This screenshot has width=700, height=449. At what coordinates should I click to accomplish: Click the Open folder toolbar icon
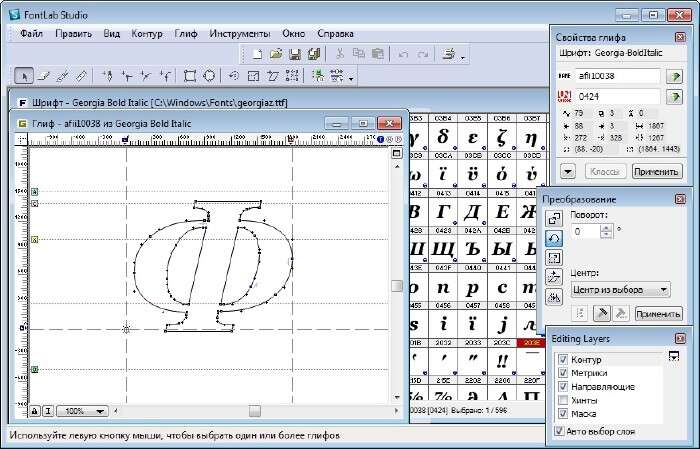click(x=276, y=54)
